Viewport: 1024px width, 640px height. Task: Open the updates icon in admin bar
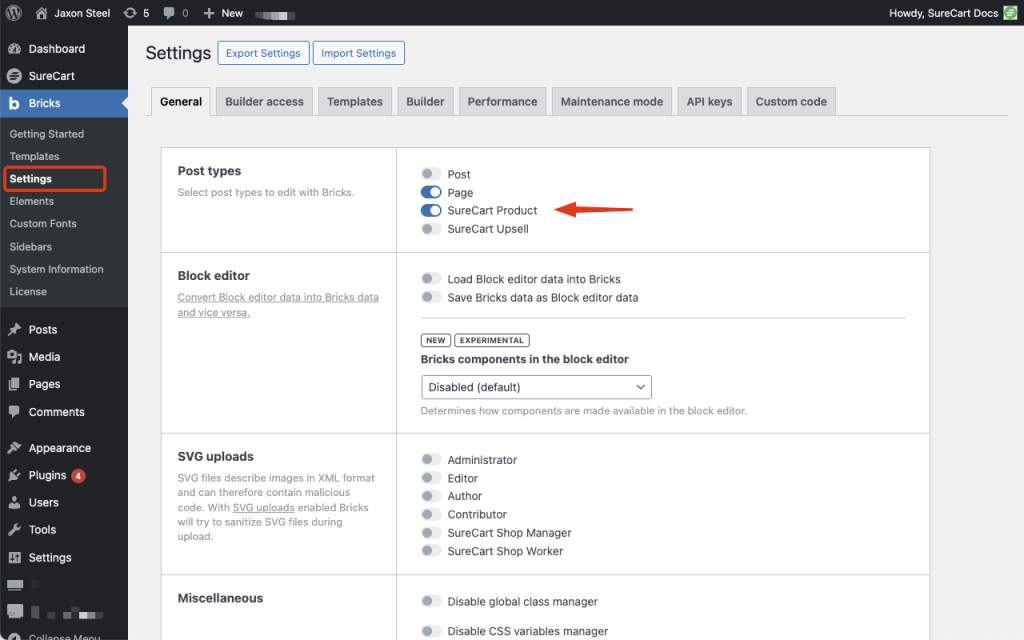pyautogui.click(x=130, y=13)
